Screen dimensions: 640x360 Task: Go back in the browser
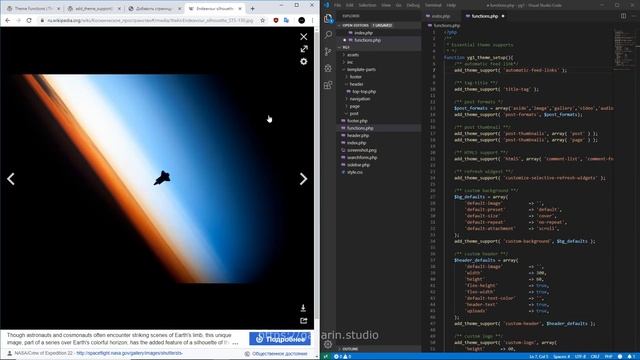point(8,20)
